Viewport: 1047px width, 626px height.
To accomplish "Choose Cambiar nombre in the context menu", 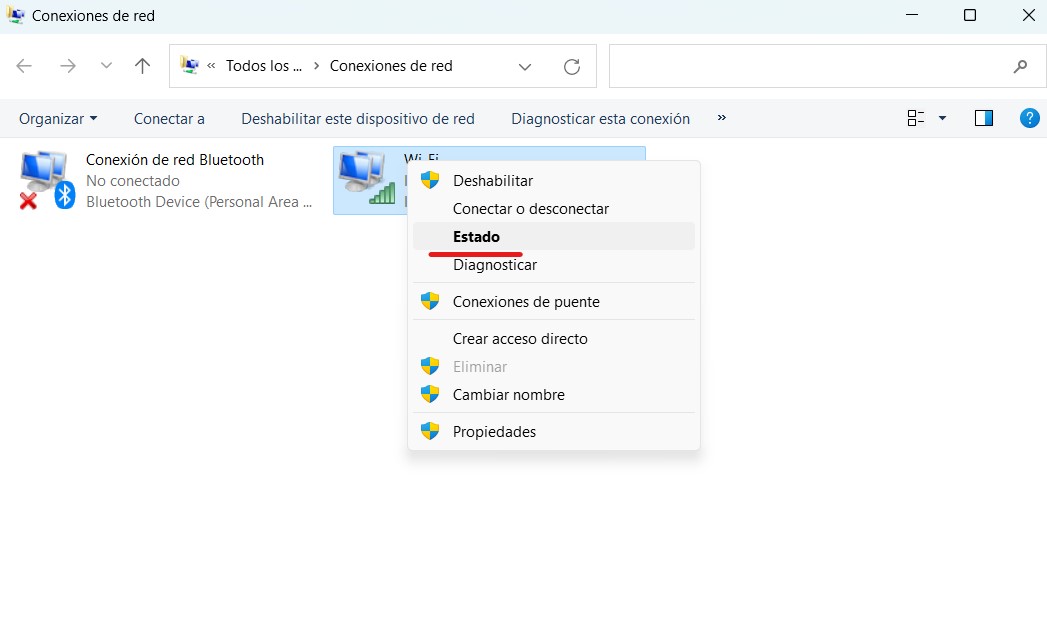I will tap(509, 394).
